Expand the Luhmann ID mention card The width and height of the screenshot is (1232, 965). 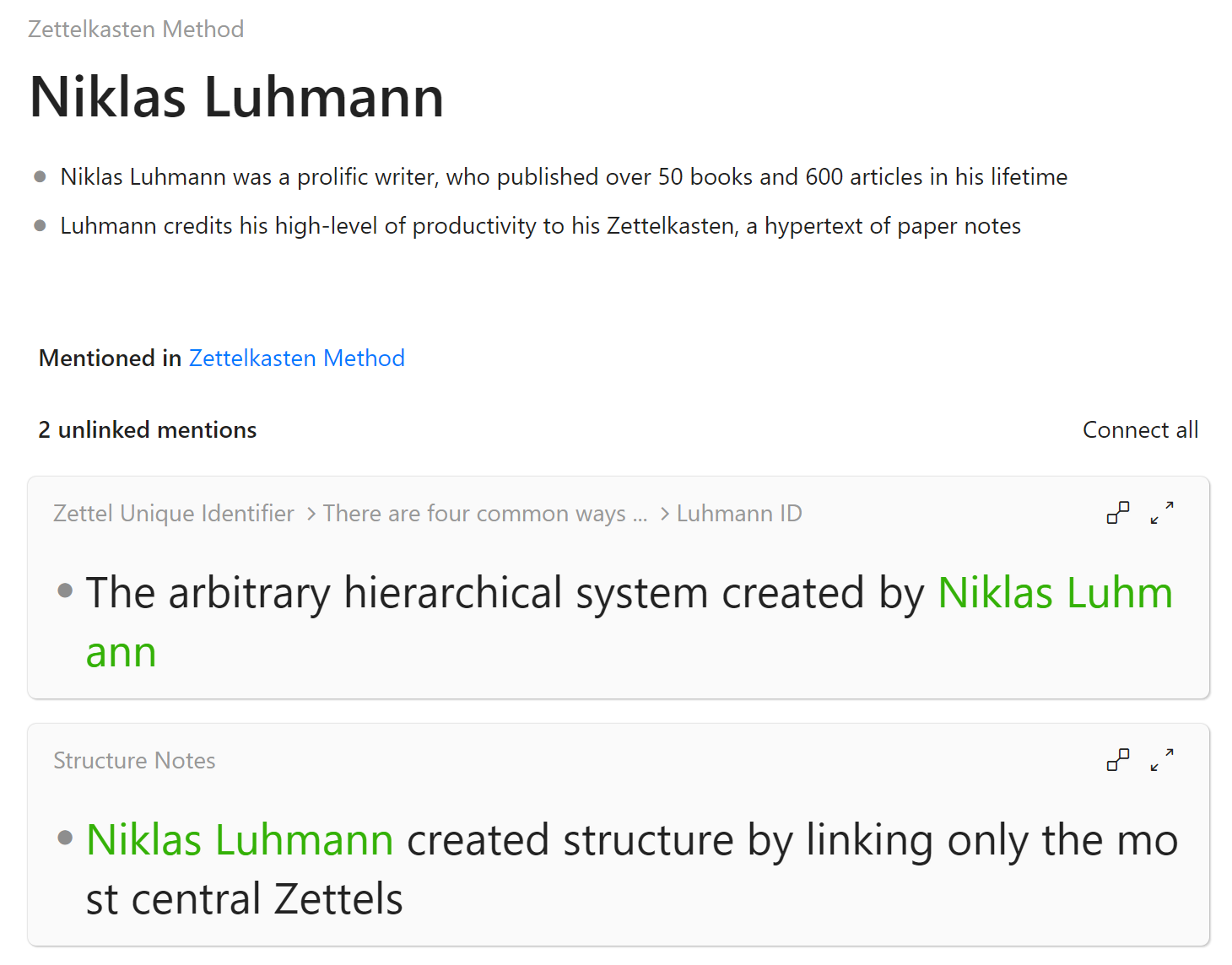[1162, 513]
